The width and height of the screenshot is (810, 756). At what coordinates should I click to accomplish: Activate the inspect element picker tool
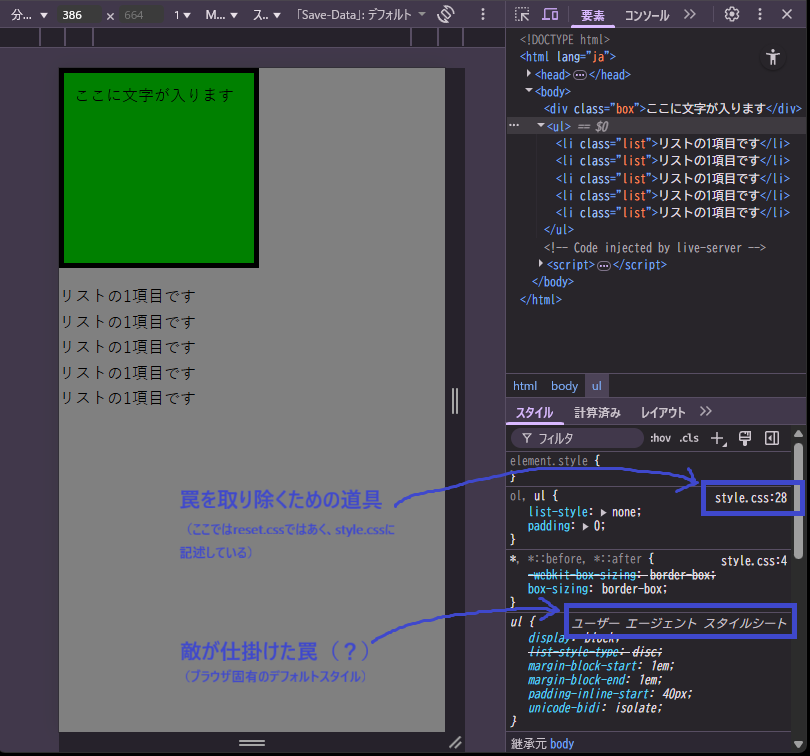pos(522,12)
